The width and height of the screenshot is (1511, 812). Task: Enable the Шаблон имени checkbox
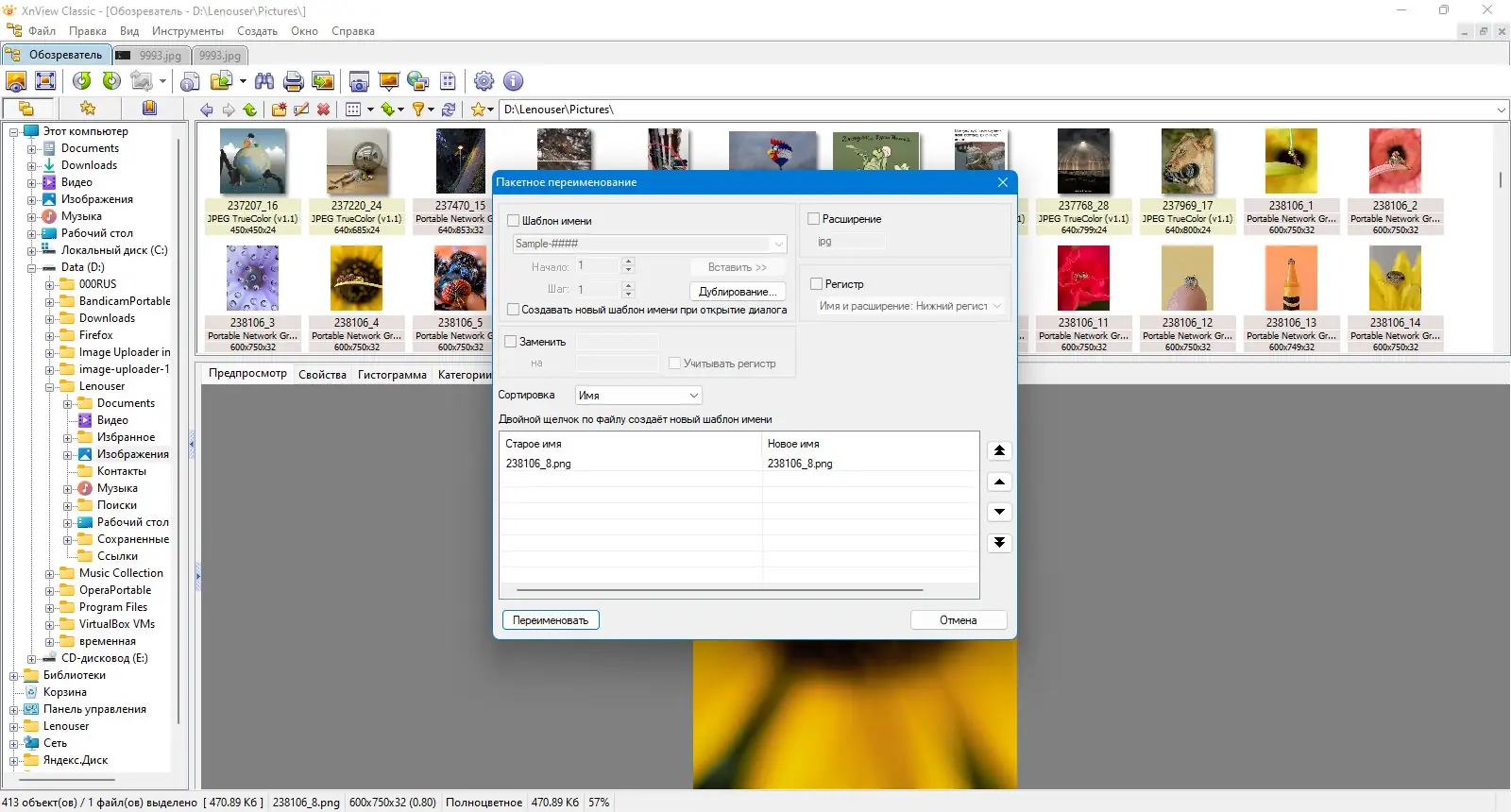pyautogui.click(x=514, y=221)
